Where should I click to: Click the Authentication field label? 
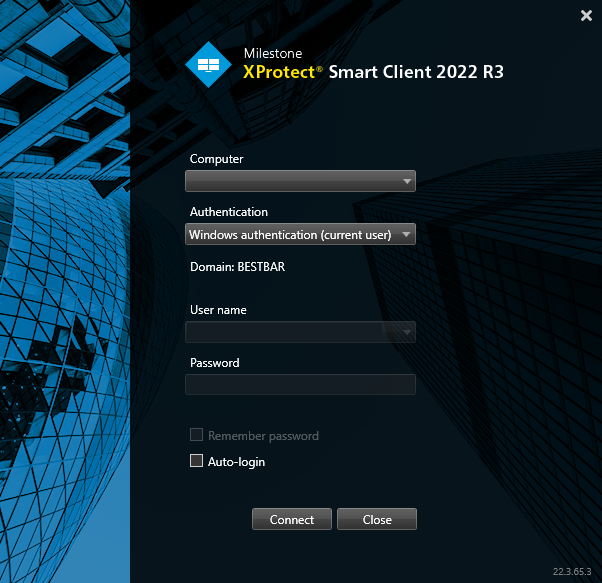[229, 212]
